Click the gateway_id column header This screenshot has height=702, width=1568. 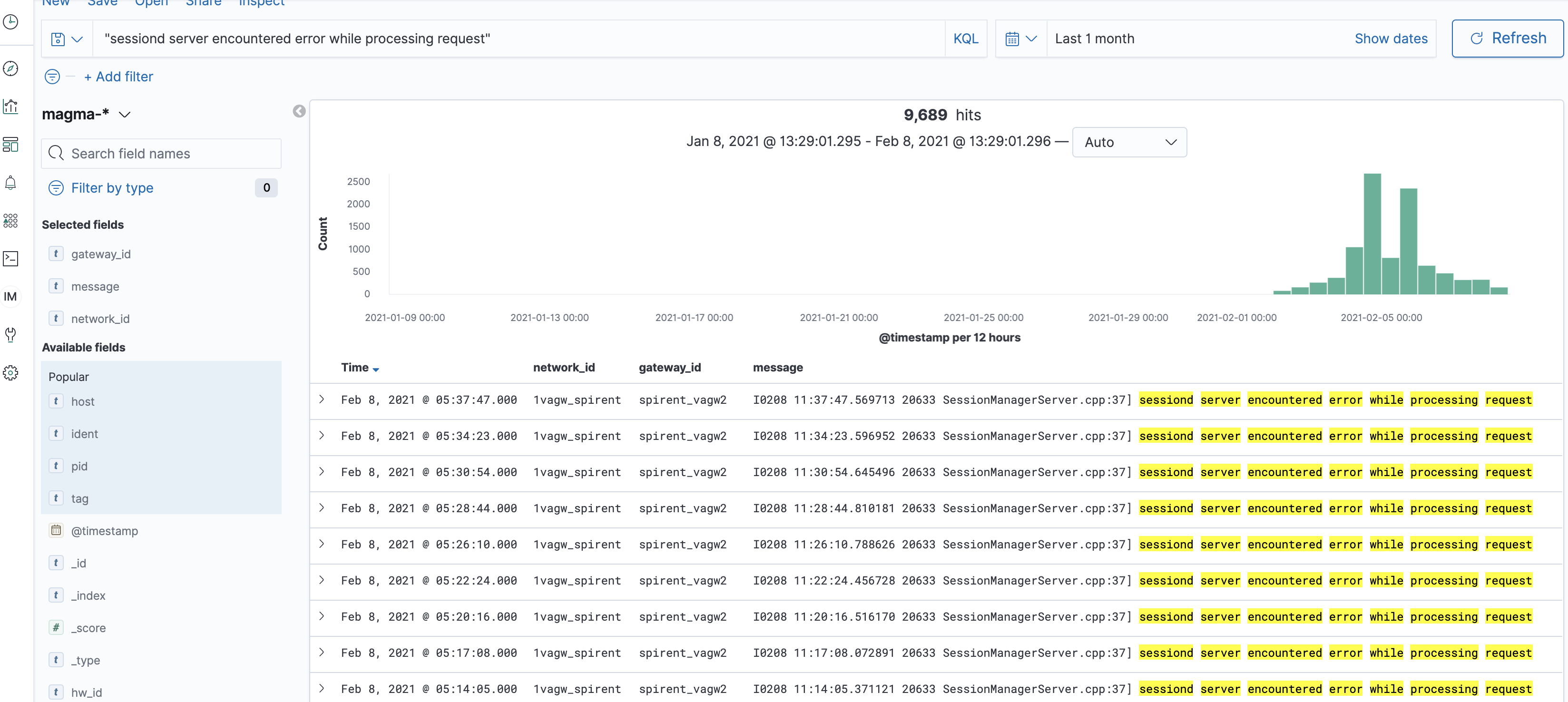669,368
